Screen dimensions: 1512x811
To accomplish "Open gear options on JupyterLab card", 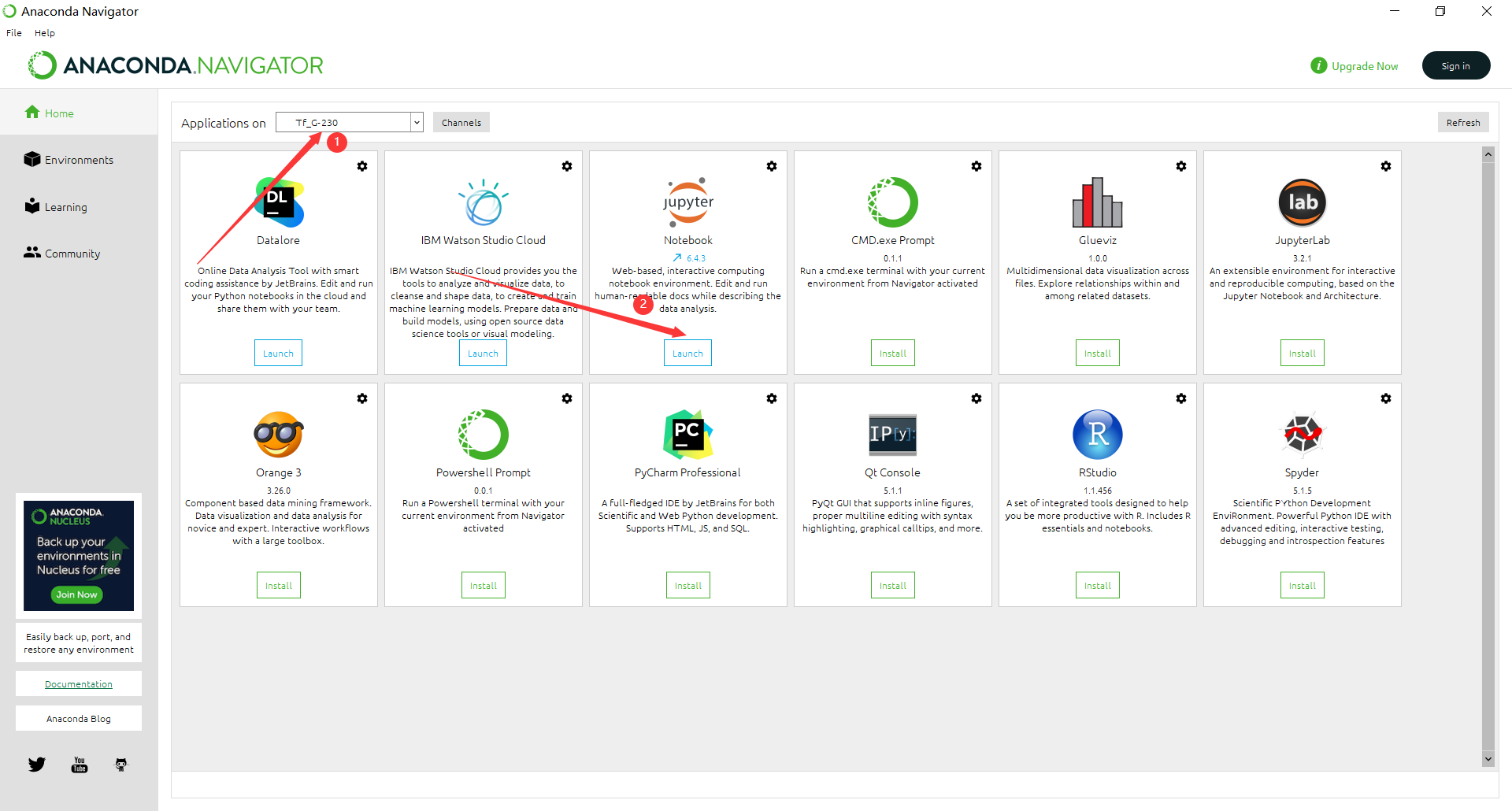I will [x=1386, y=166].
